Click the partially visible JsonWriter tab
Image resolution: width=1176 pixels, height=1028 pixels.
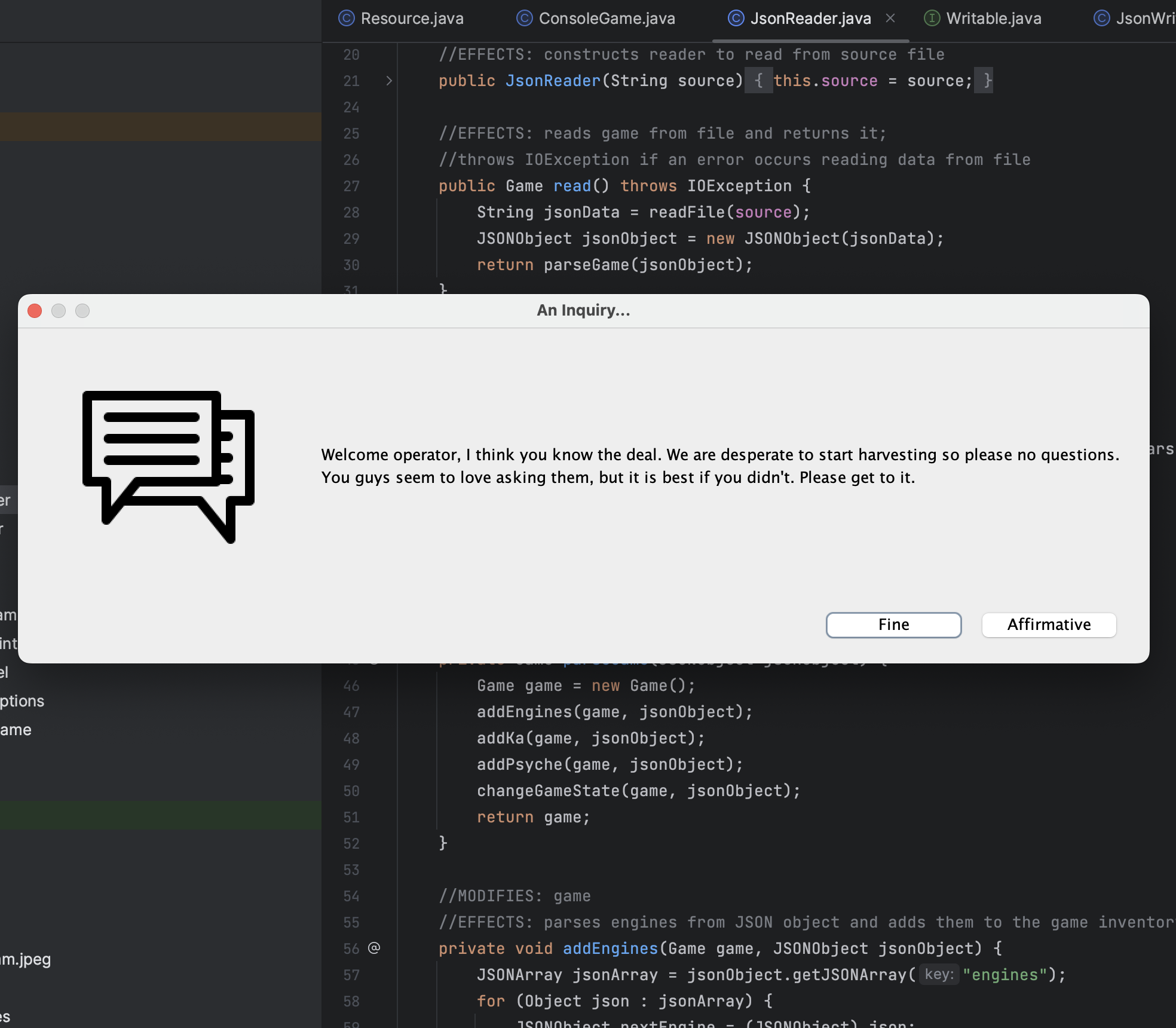(1141, 19)
